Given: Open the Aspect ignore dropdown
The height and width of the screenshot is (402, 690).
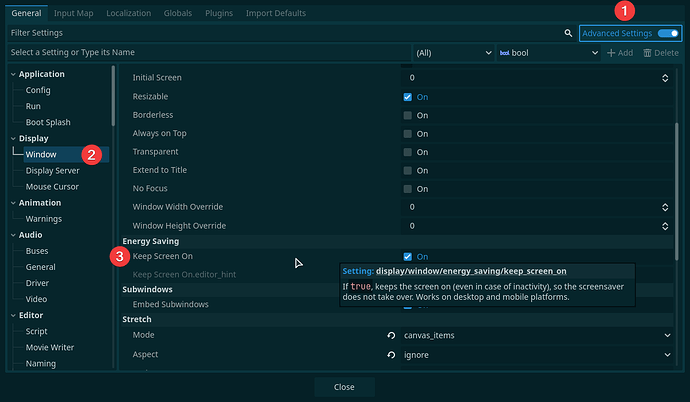Looking at the screenshot, I should [537, 354].
